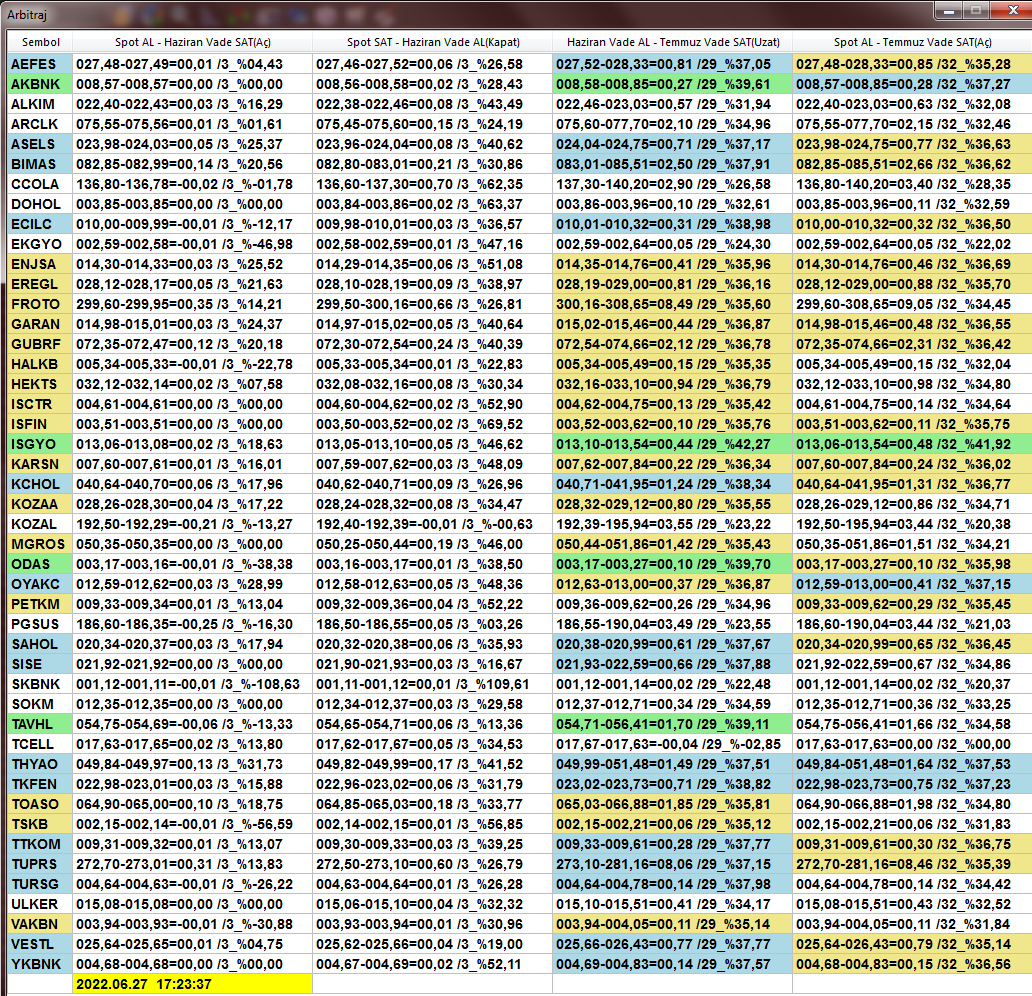This screenshot has width=1032, height=996.
Task: Select the HEKTS symbol cell
Action: pyautogui.click(x=39, y=384)
